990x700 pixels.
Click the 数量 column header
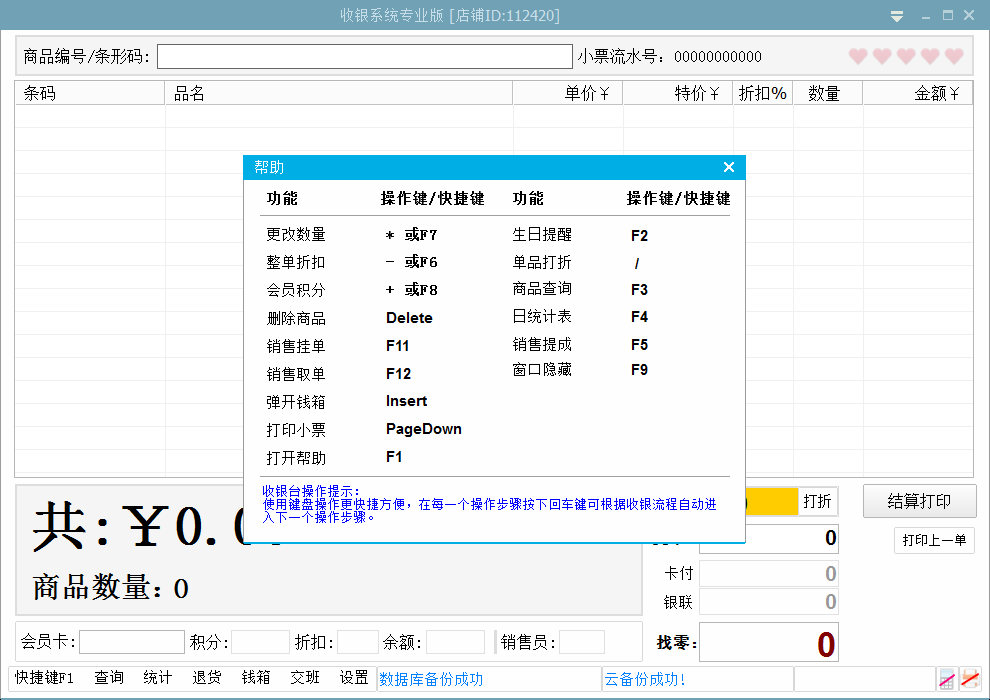[x=828, y=93]
